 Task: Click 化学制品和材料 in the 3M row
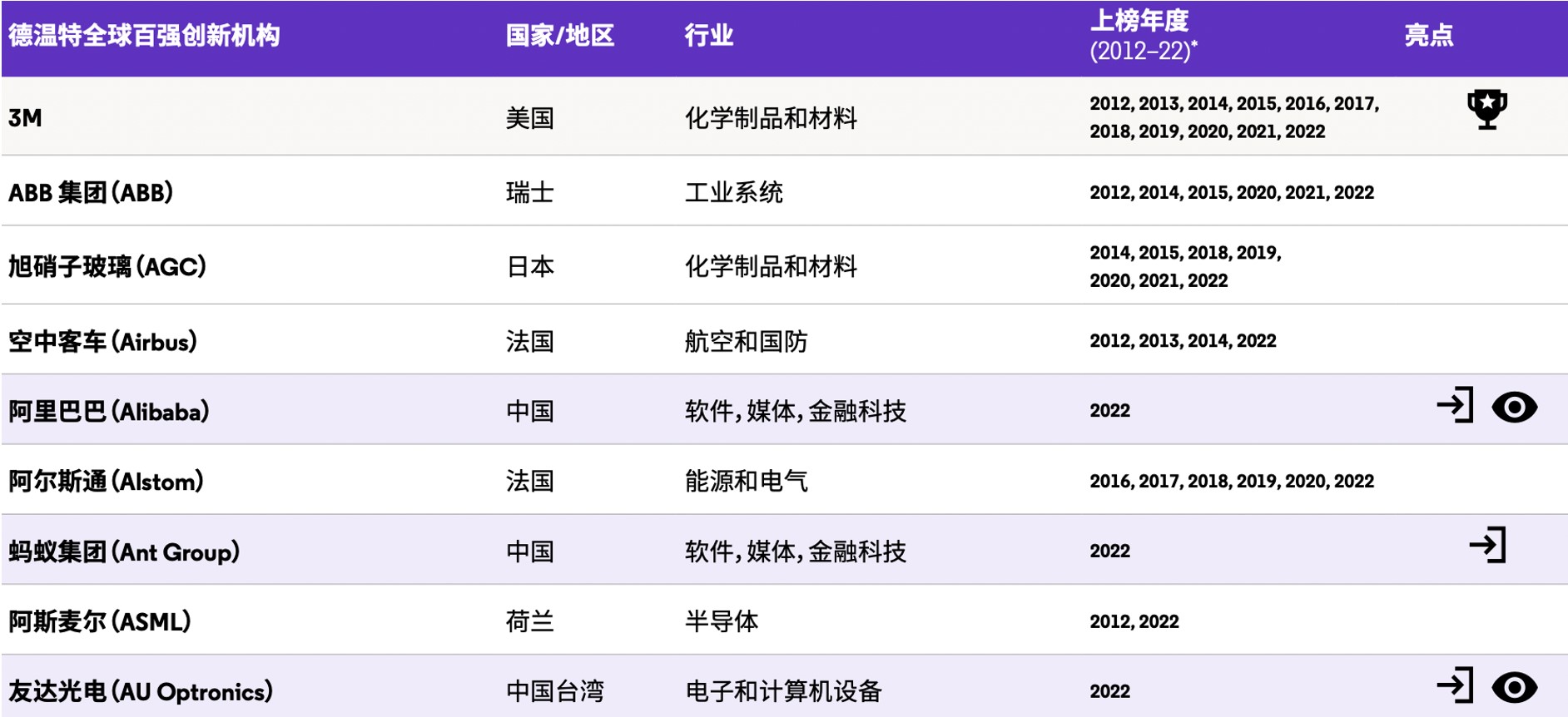click(x=771, y=118)
